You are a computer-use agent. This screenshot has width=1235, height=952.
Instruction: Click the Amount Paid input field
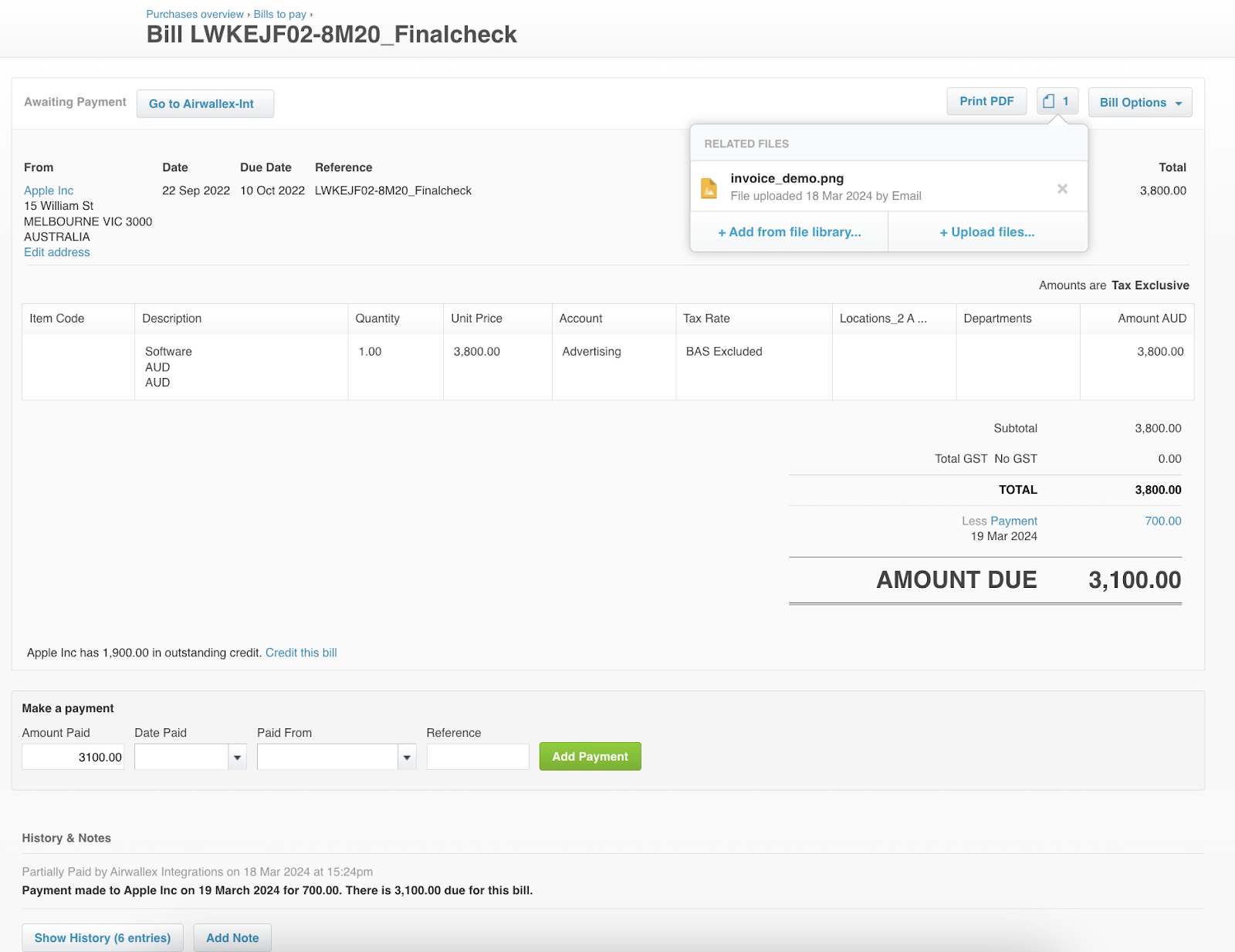coord(73,758)
